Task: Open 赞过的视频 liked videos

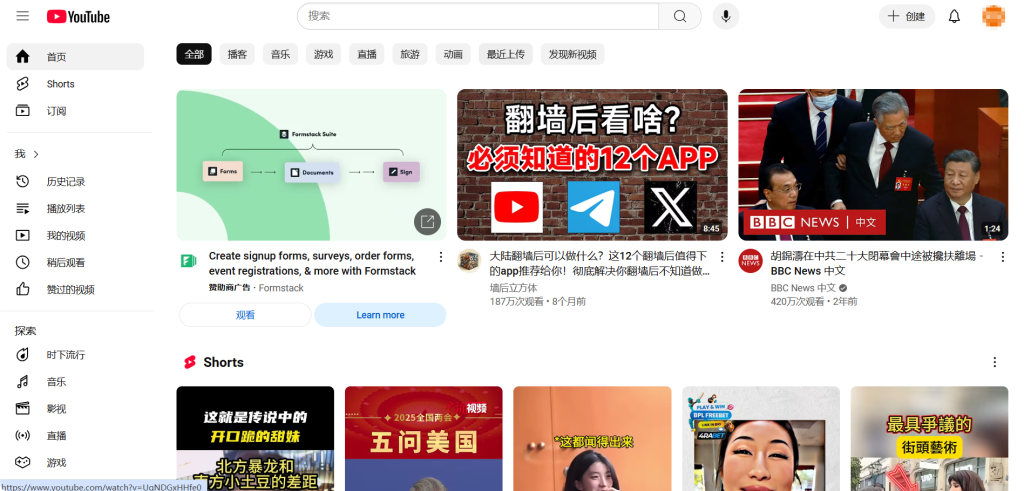Action: point(70,289)
